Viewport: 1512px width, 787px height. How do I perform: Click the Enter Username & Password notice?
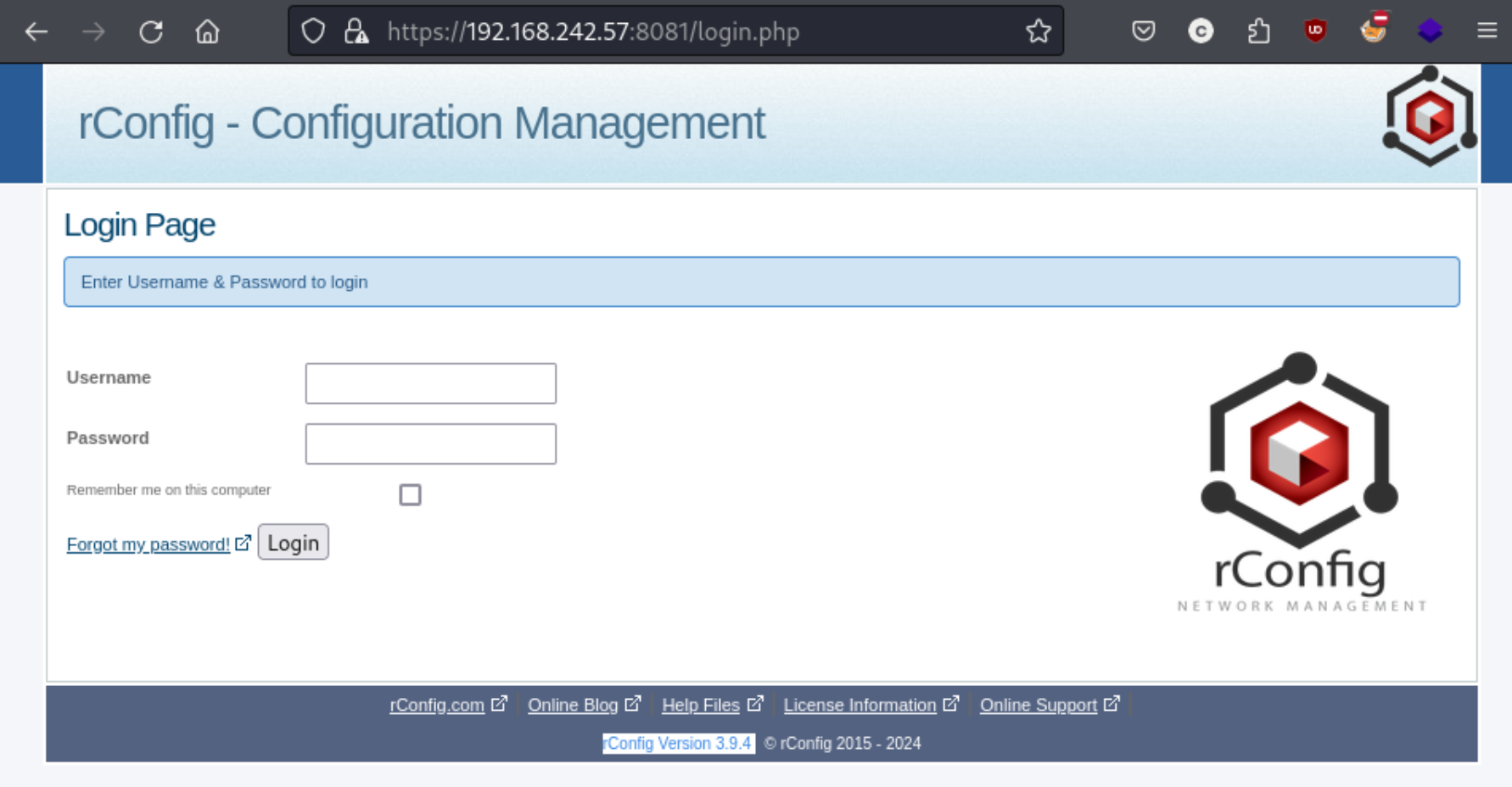tap(762, 282)
